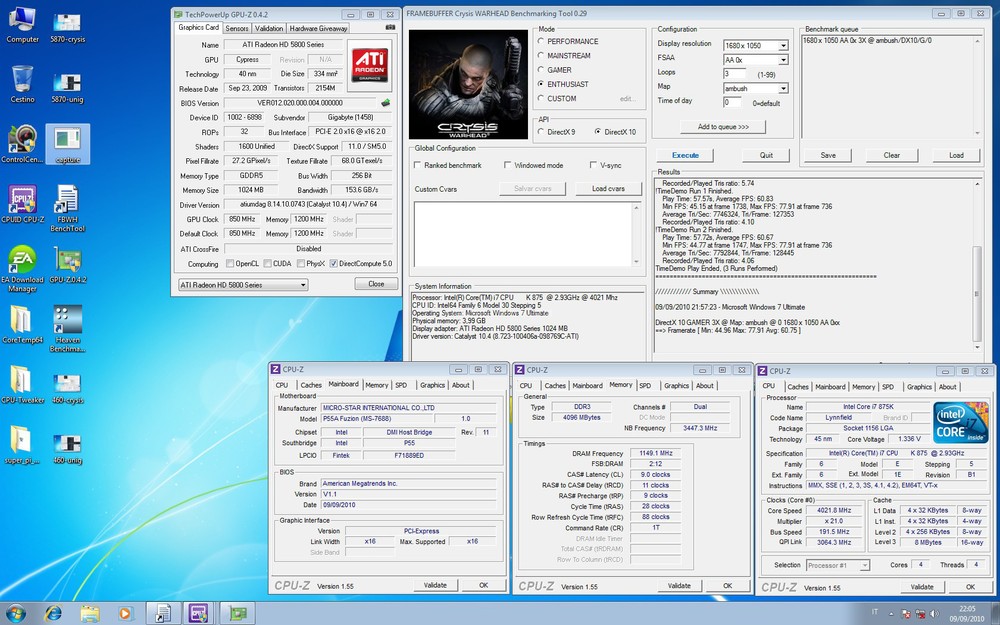Toggle V-sync checkbox
Screen dimensions: 1000x625
593,165
